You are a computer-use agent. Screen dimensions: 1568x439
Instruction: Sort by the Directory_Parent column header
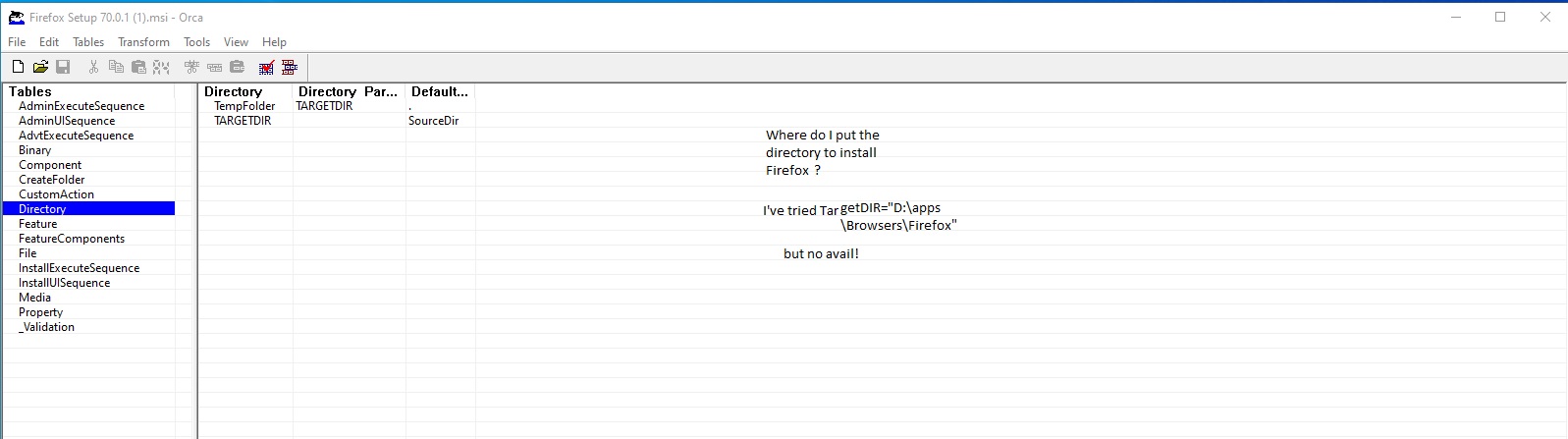coord(349,91)
